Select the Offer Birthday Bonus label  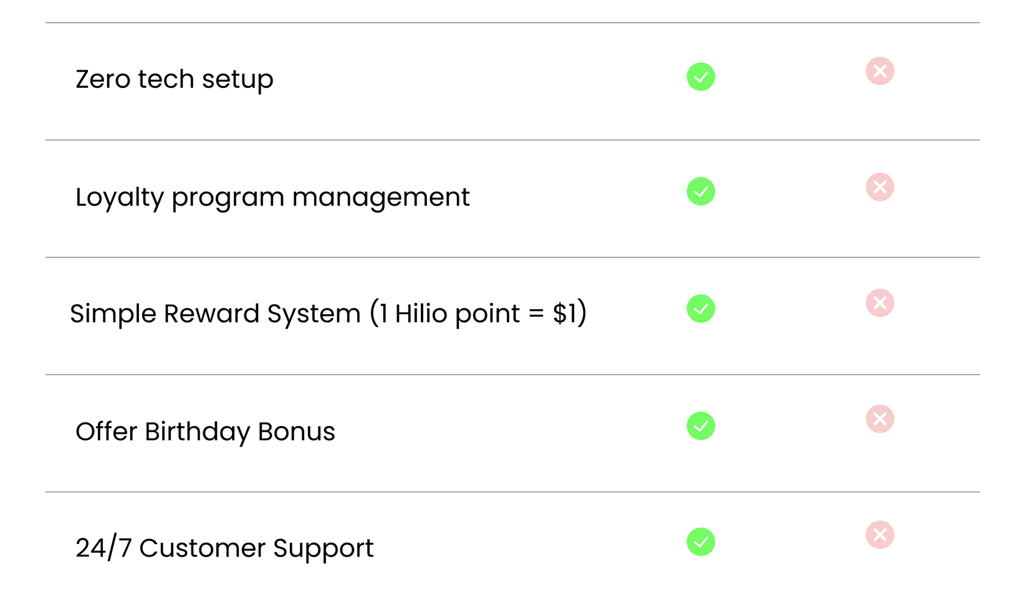(x=205, y=432)
